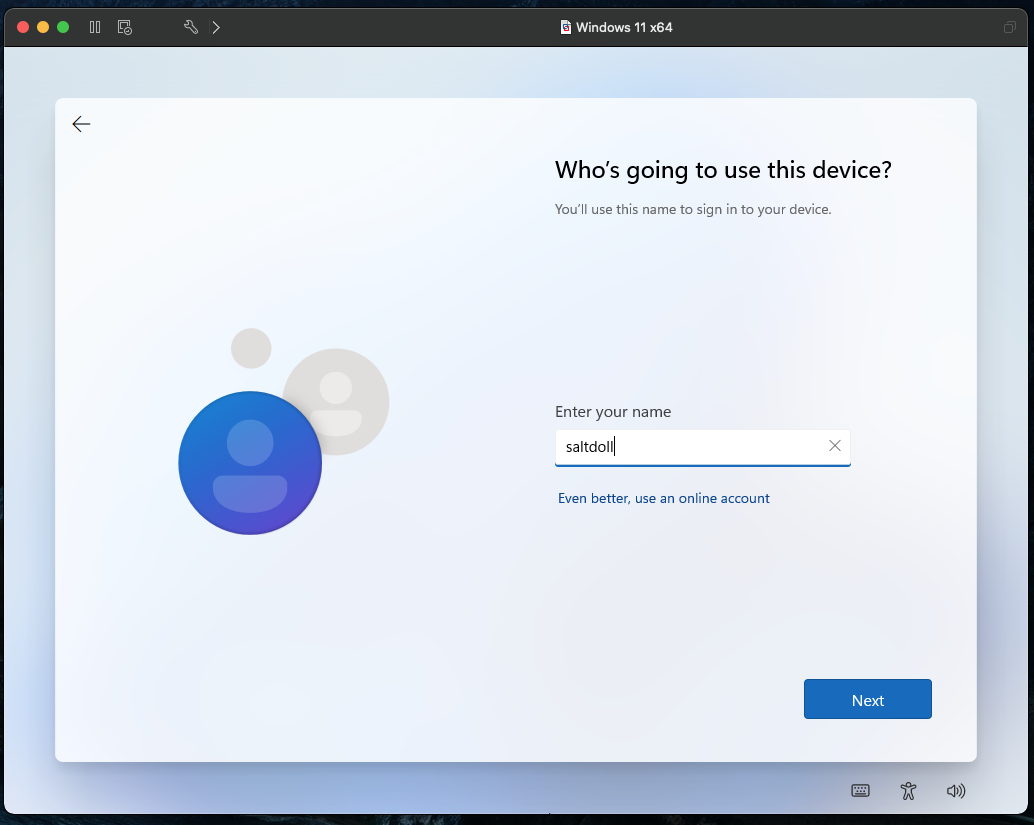Screen dimensions: 1034x825
Task: Click the Next button
Action: (x=867, y=699)
